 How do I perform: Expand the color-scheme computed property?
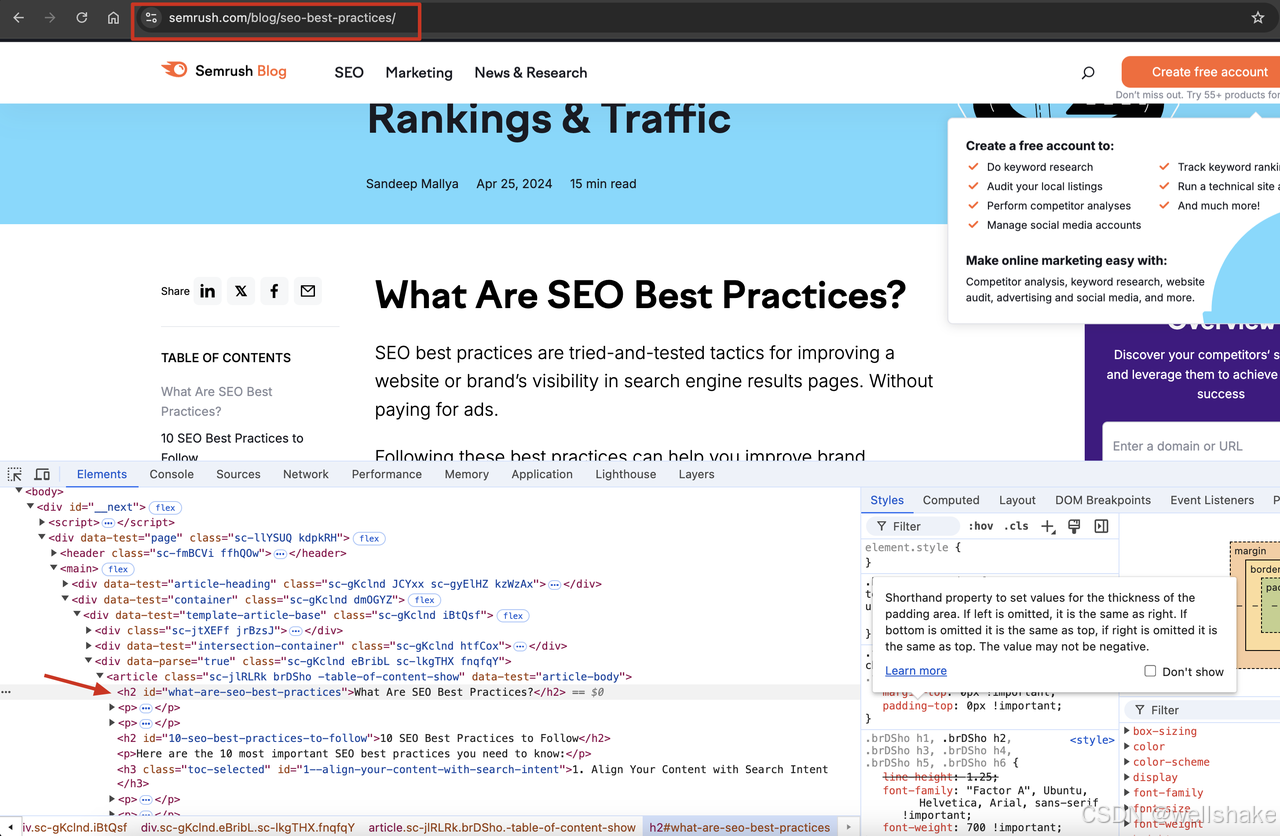click(1128, 762)
